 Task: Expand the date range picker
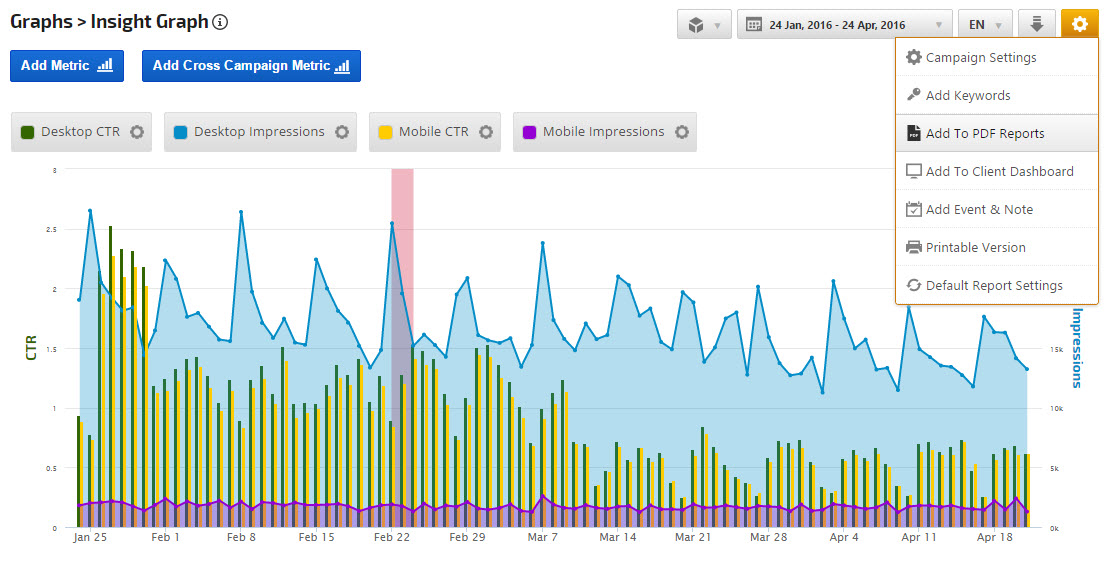click(x=844, y=24)
